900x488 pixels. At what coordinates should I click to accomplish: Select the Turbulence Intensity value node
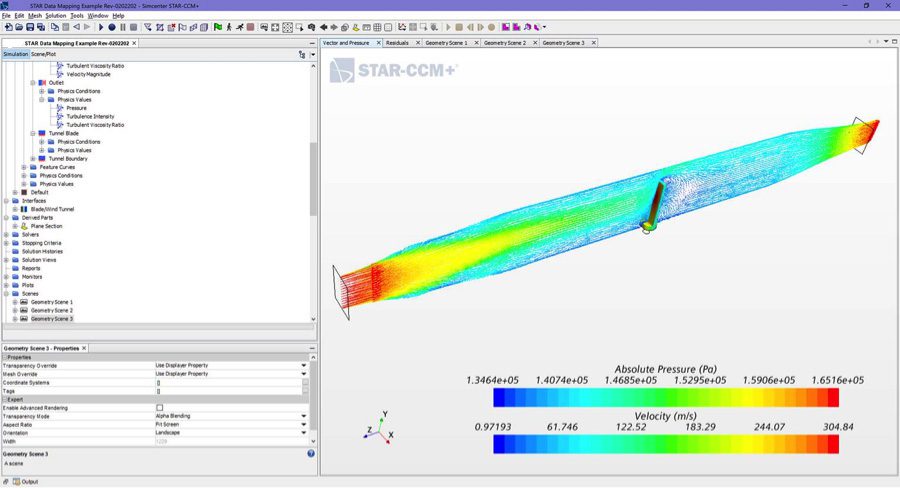pyautogui.click(x=90, y=117)
